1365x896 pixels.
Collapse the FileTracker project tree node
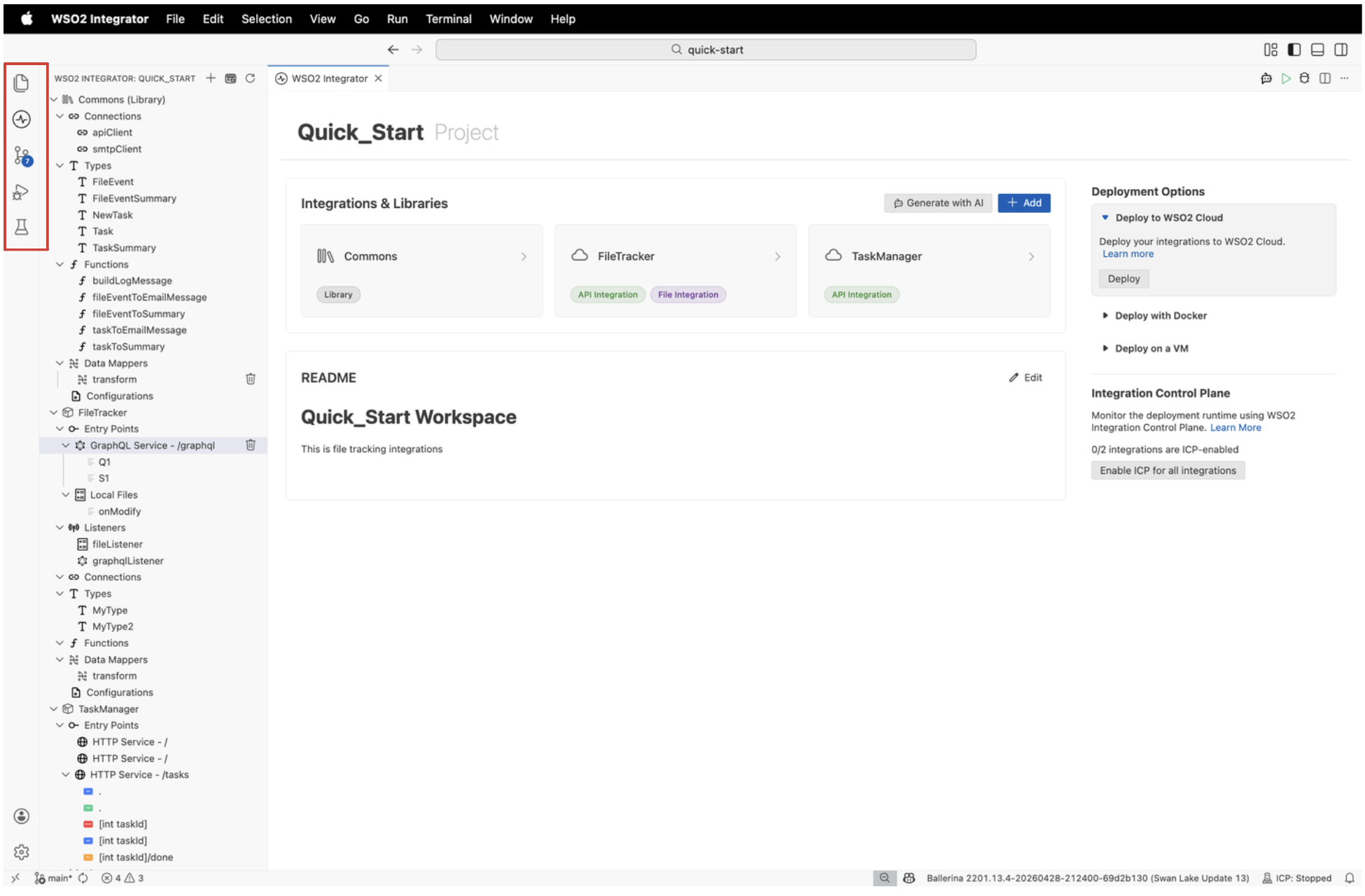point(54,412)
